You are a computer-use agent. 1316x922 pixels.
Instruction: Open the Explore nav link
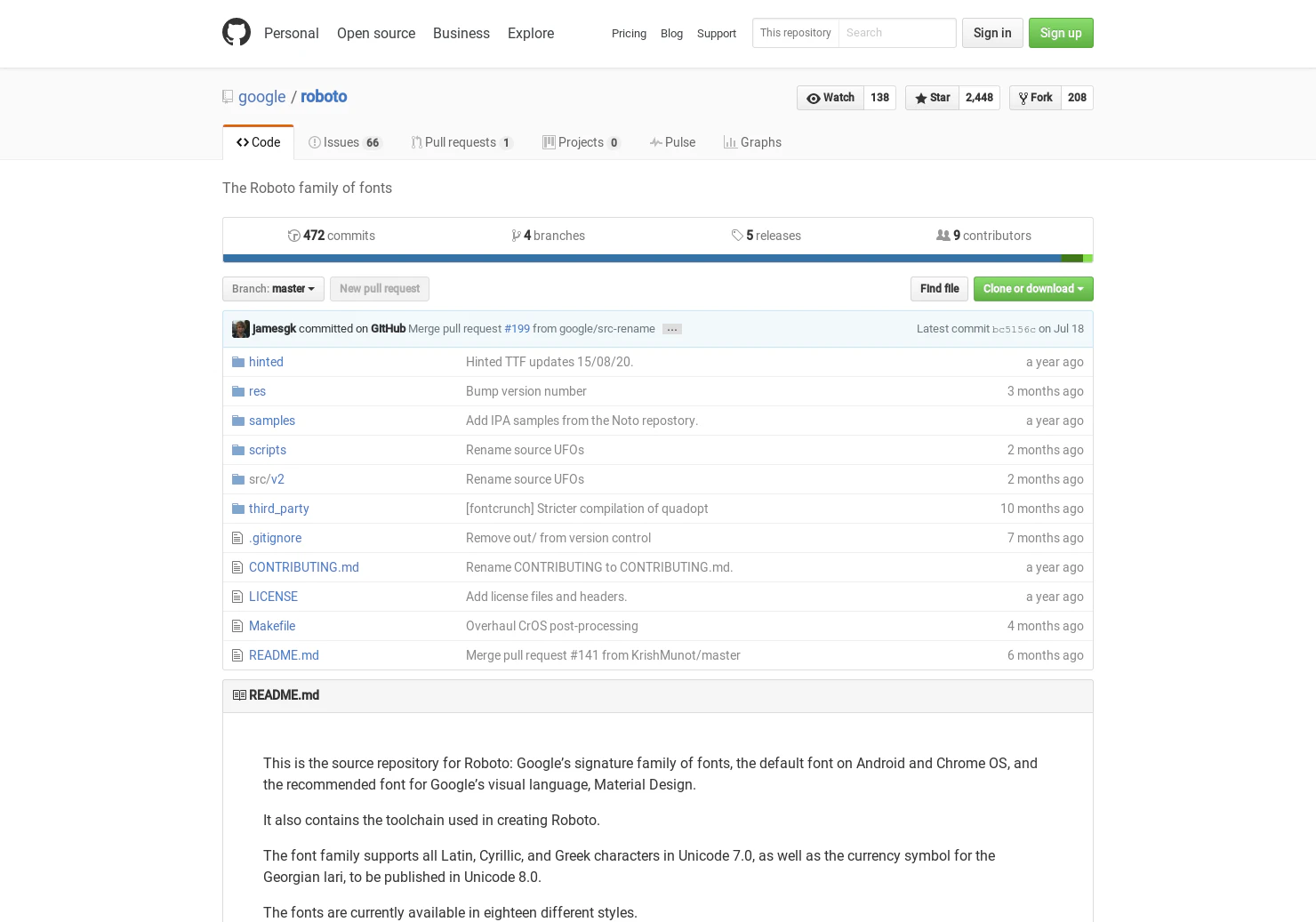click(531, 33)
